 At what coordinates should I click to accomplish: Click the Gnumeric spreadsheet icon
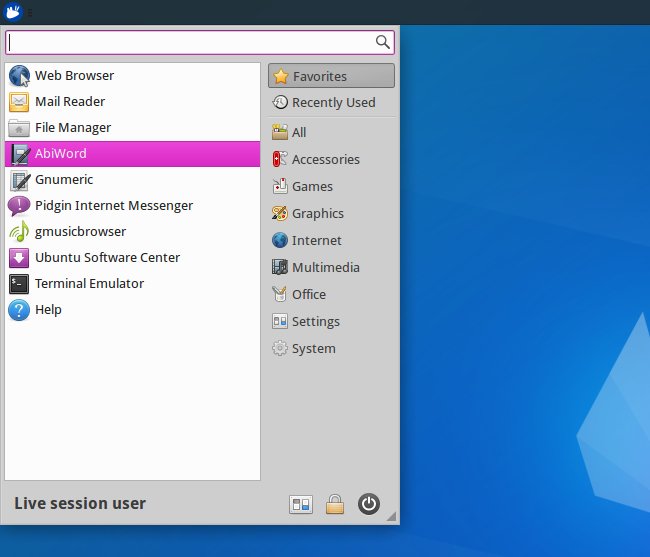19,180
